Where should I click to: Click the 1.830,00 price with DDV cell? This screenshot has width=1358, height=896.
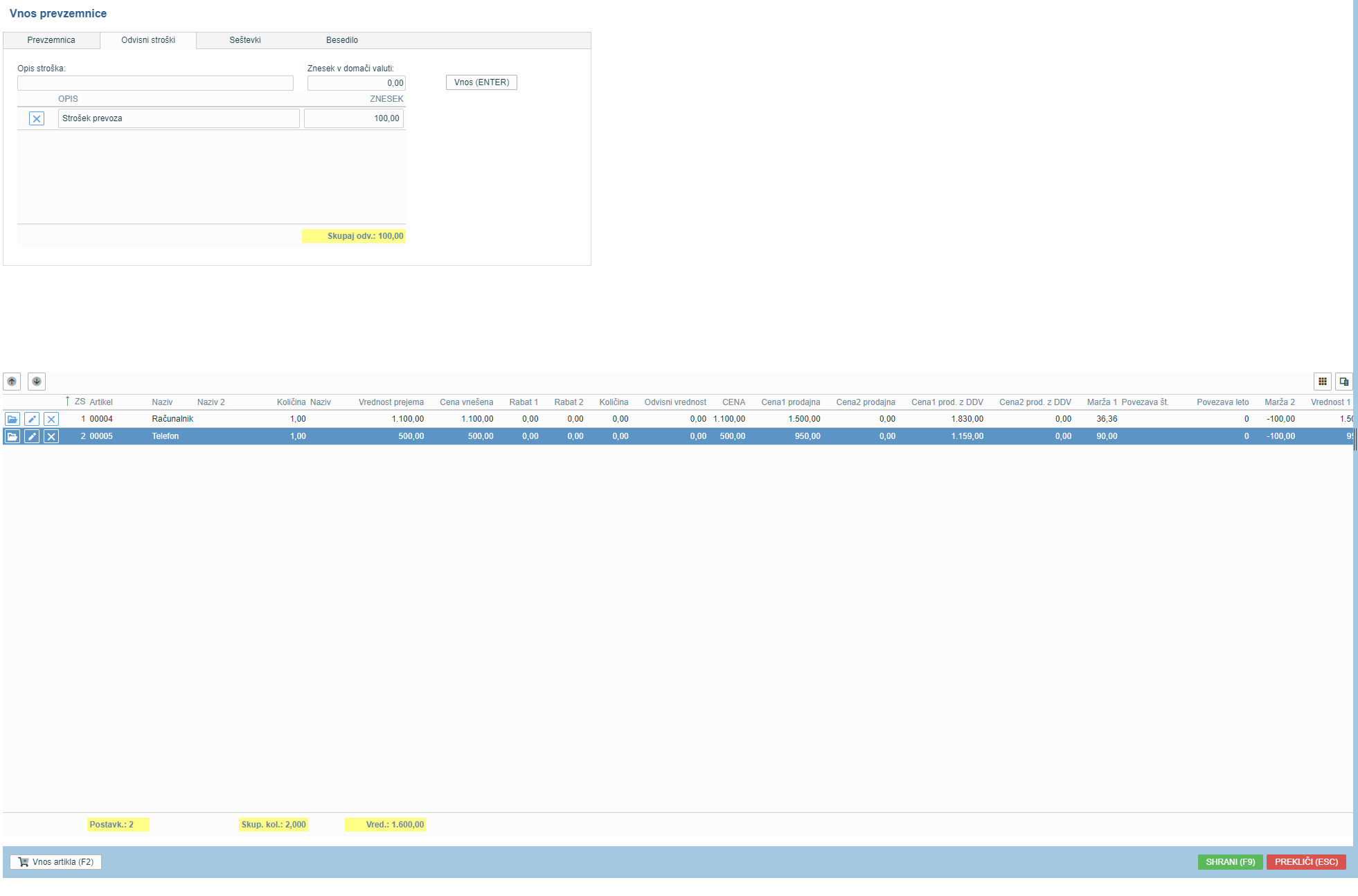pyautogui.click(x=967, y=419)
